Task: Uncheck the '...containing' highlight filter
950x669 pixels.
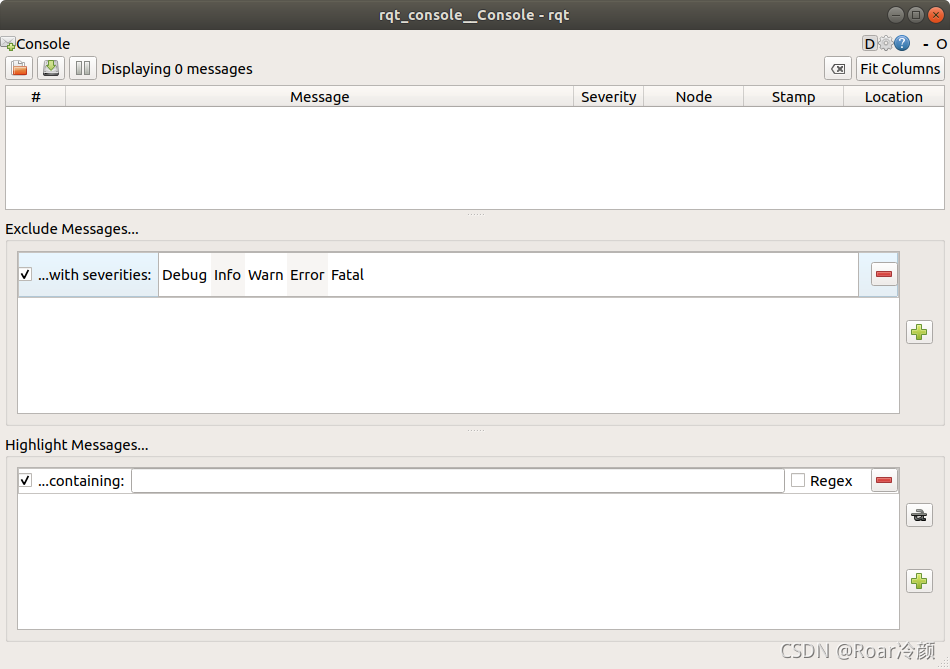Action: (x=25, y=481)
